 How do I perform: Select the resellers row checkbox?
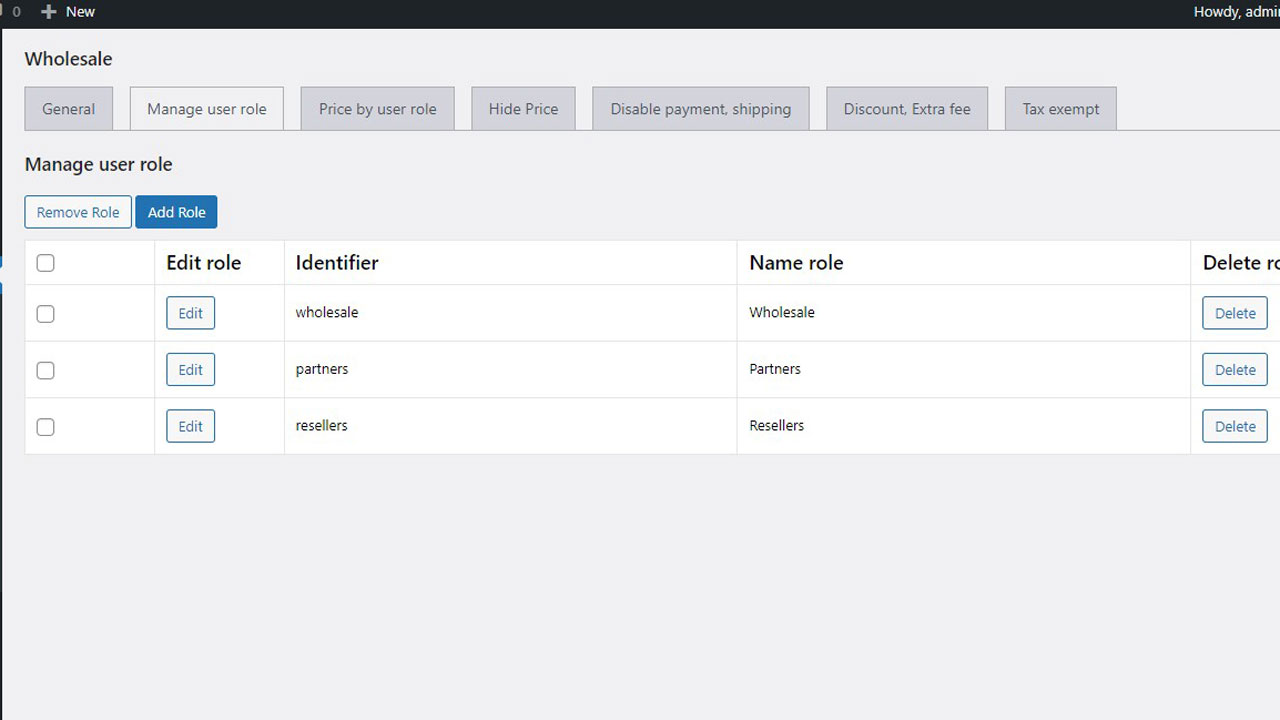pyautogui.click(x=45, y=427)
